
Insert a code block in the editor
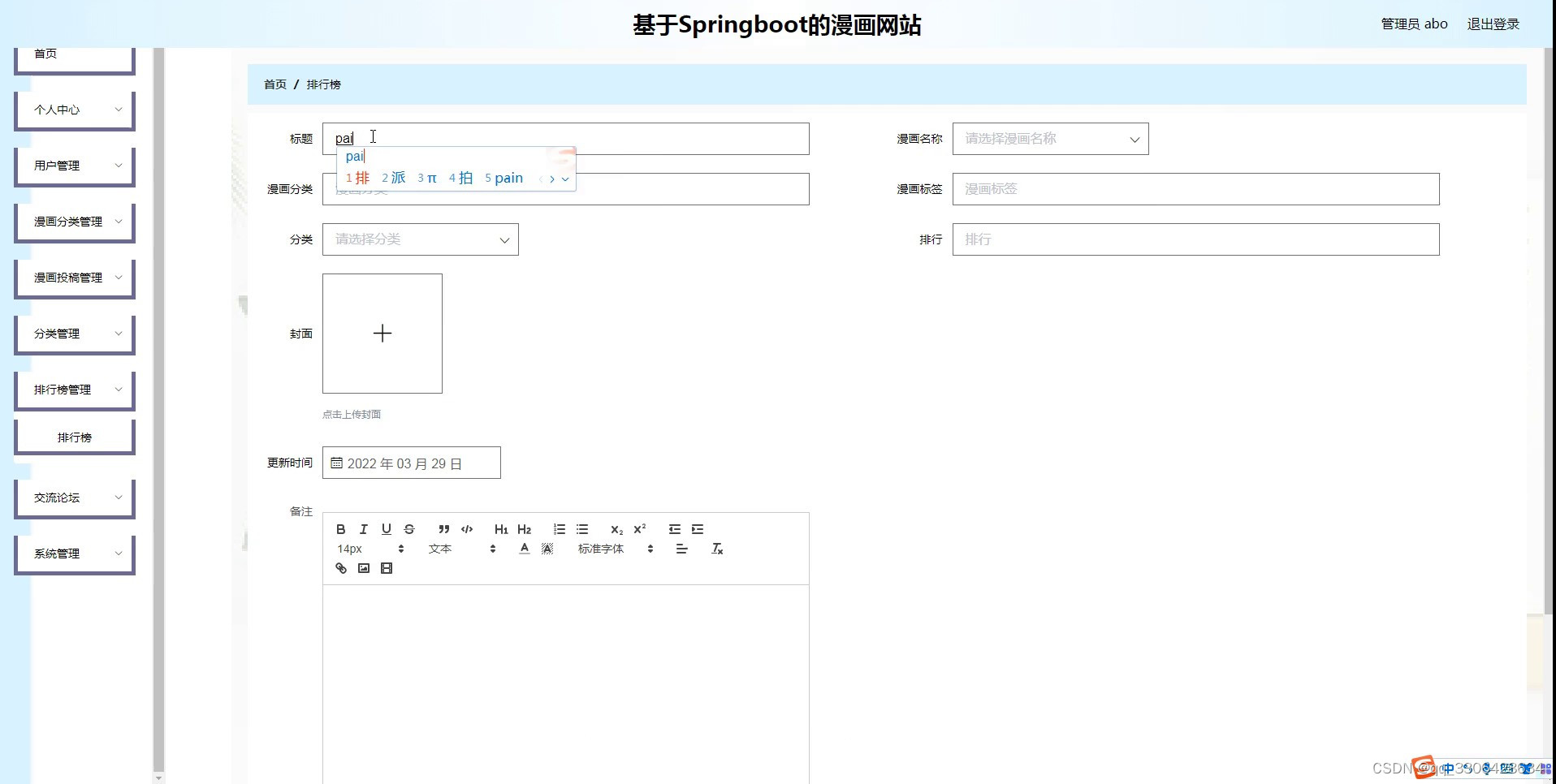467,529
